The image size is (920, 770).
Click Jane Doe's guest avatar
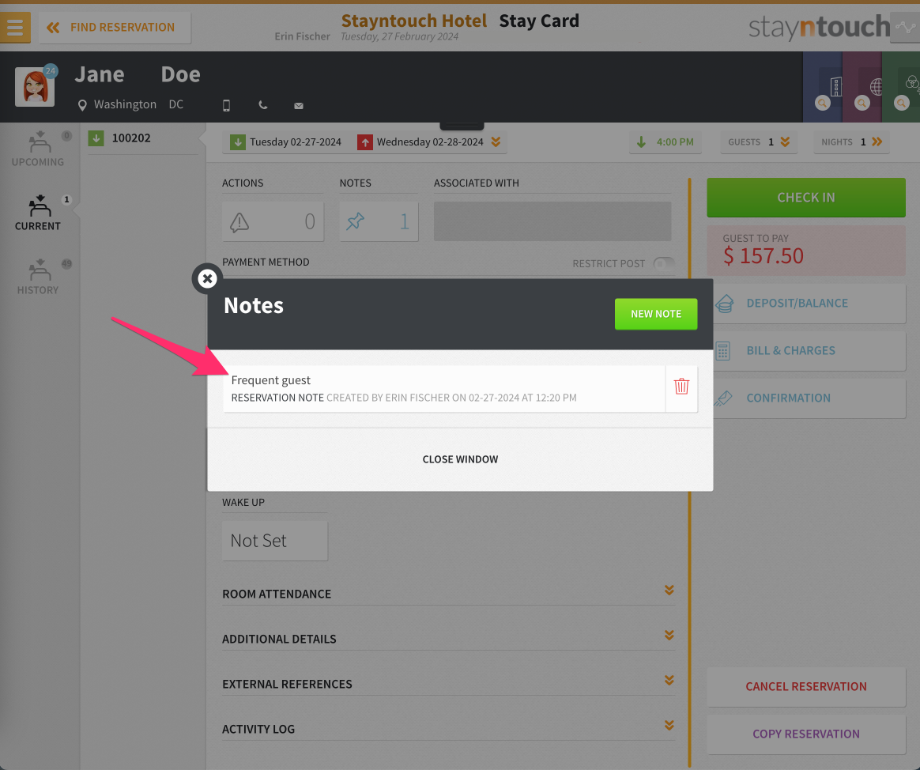click(35, 87)
